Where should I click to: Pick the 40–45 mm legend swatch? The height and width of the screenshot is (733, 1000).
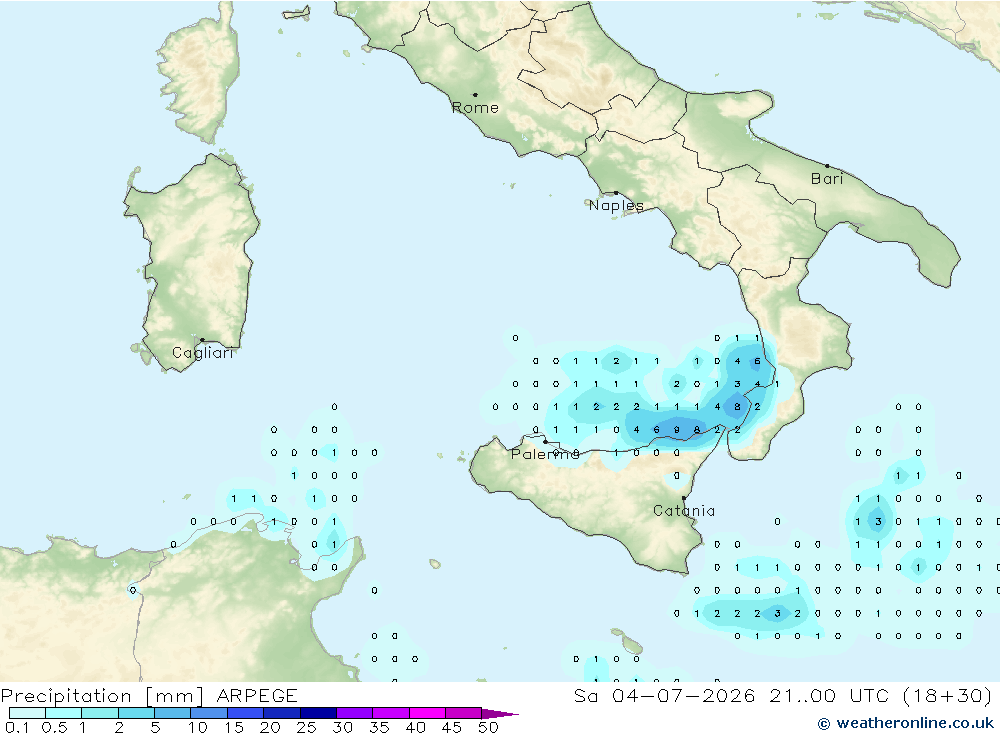pos(427,713)
